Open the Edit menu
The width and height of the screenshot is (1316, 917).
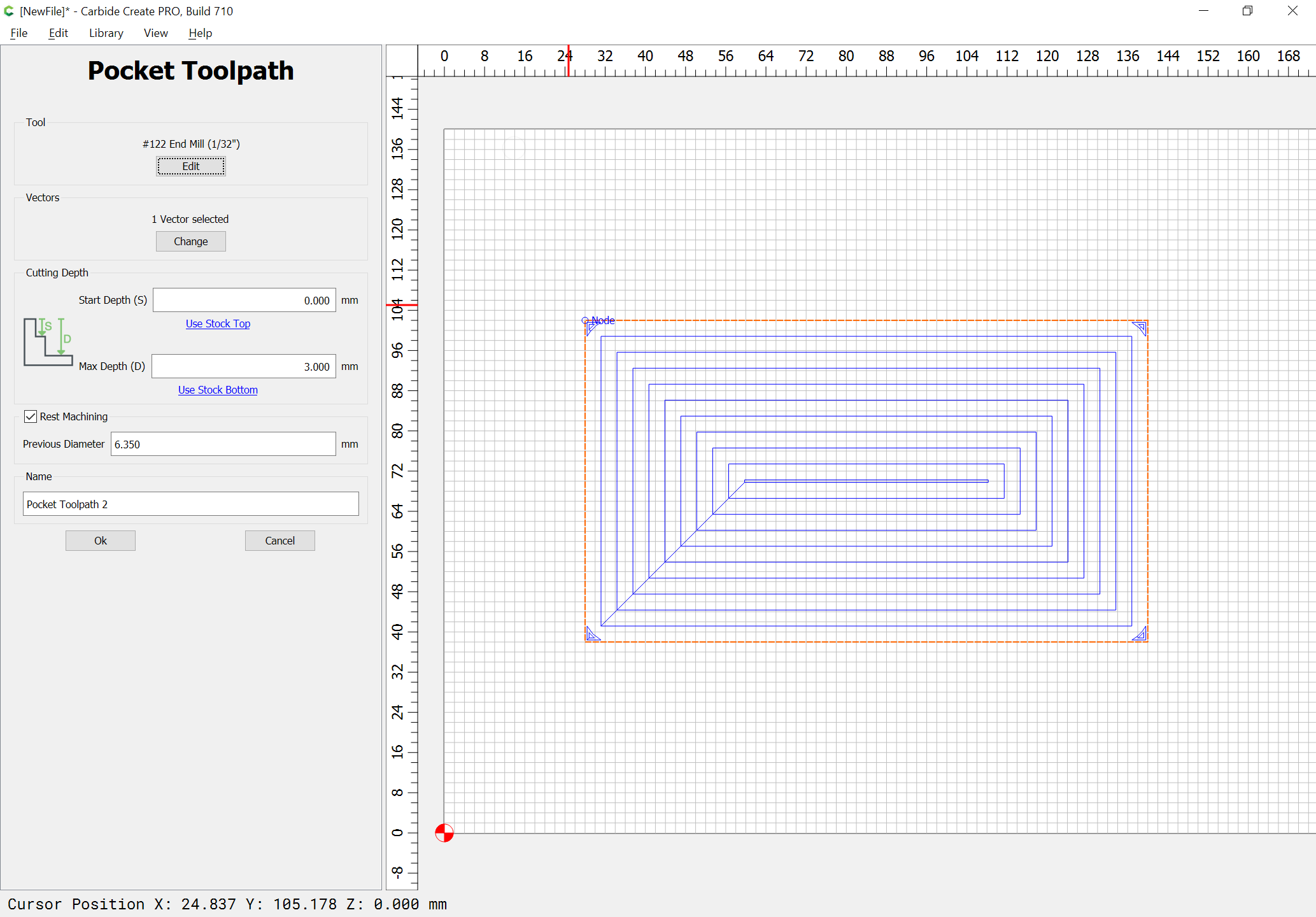click(58, 33)
